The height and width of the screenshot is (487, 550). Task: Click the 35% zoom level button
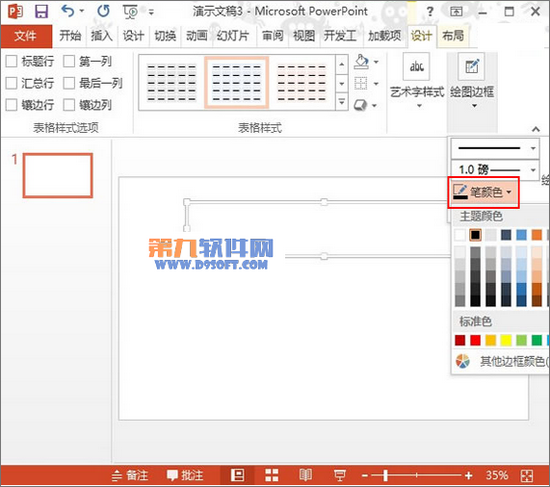pos(497,476)
